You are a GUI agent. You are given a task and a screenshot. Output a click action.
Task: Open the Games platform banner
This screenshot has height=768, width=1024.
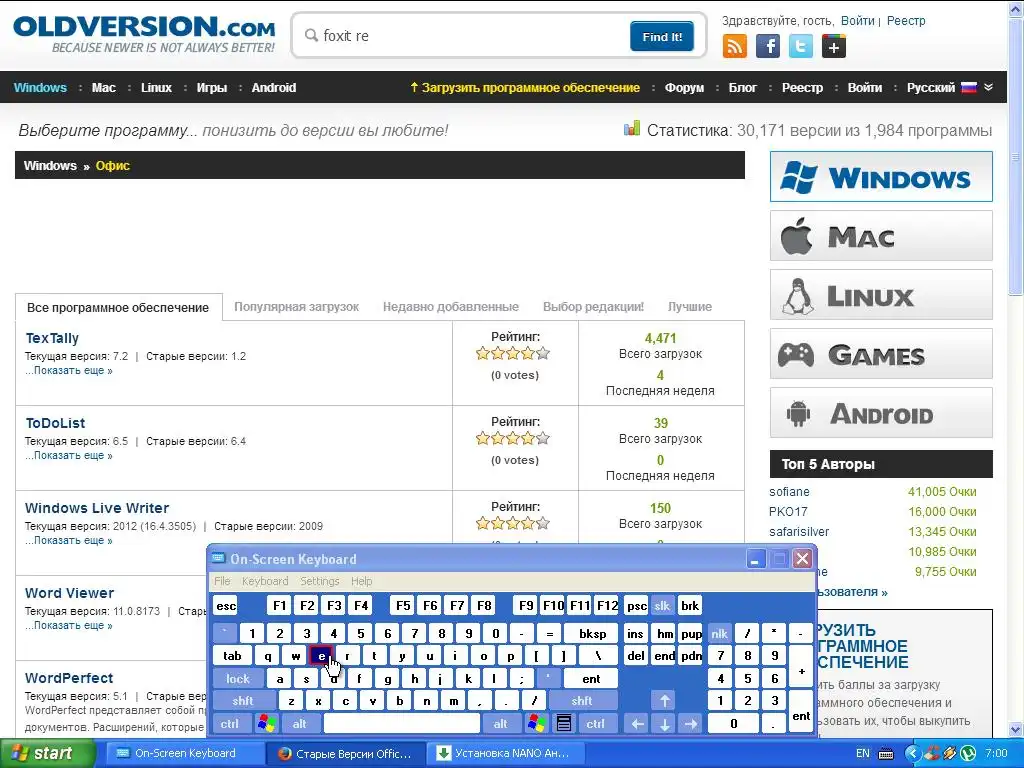(881, 354)
